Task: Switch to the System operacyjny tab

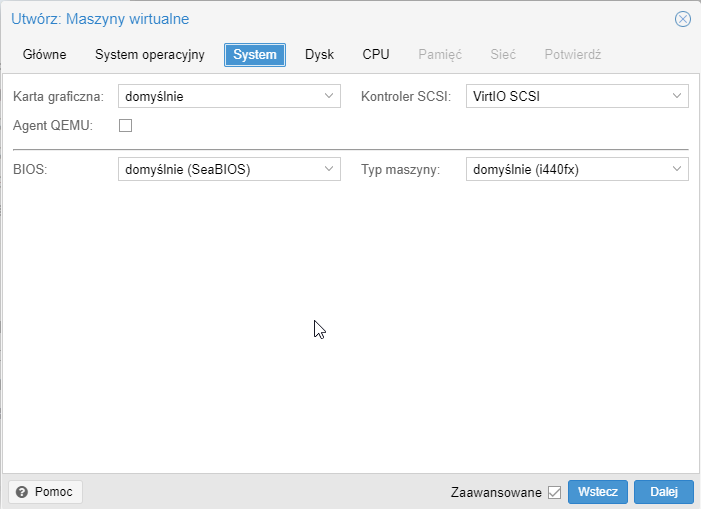Action: point(150,55)
